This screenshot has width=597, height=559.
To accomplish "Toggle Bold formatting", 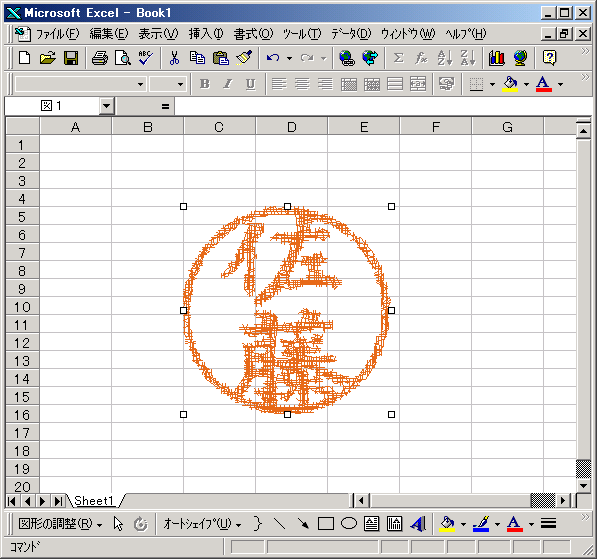I will click(x=205, y=84).
